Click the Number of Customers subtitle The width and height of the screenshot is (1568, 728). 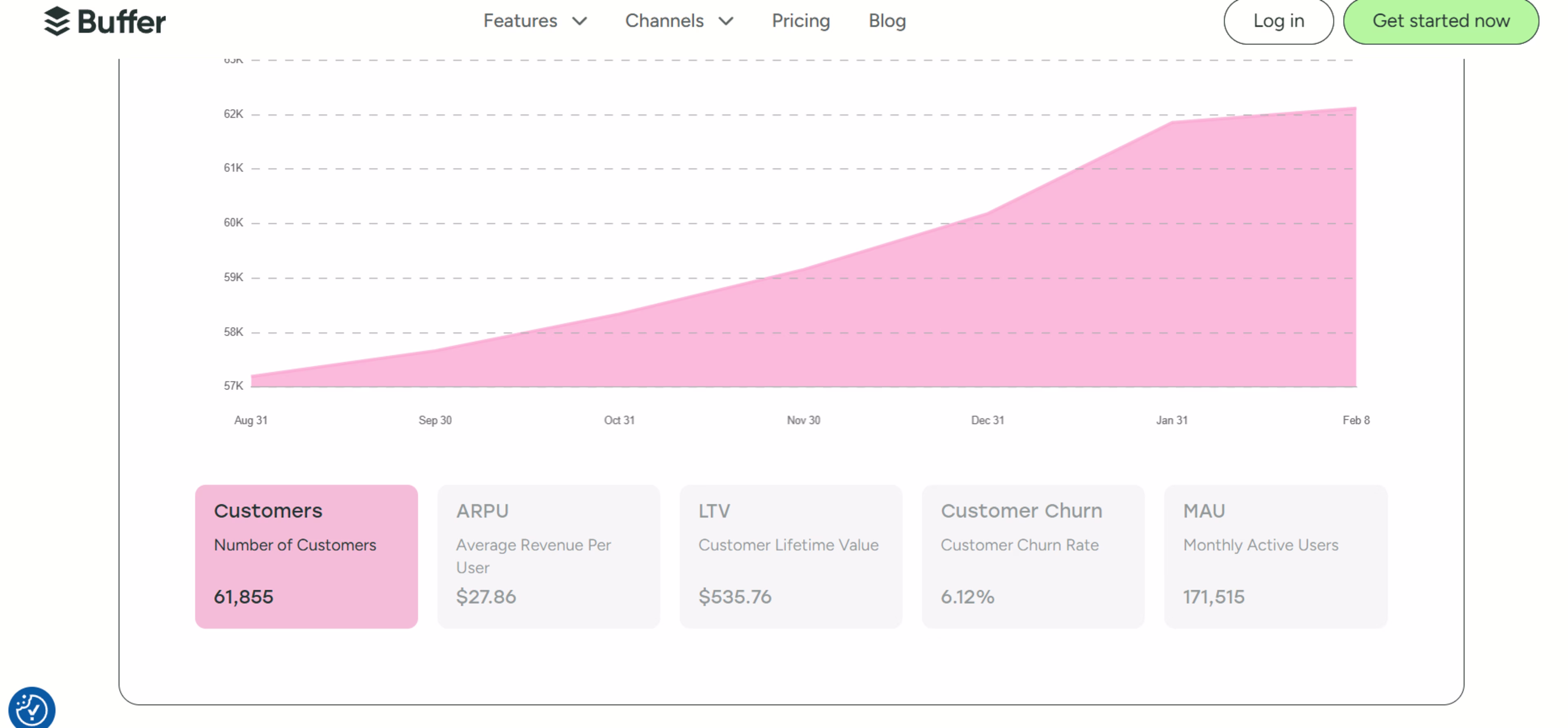pos(294,545)
